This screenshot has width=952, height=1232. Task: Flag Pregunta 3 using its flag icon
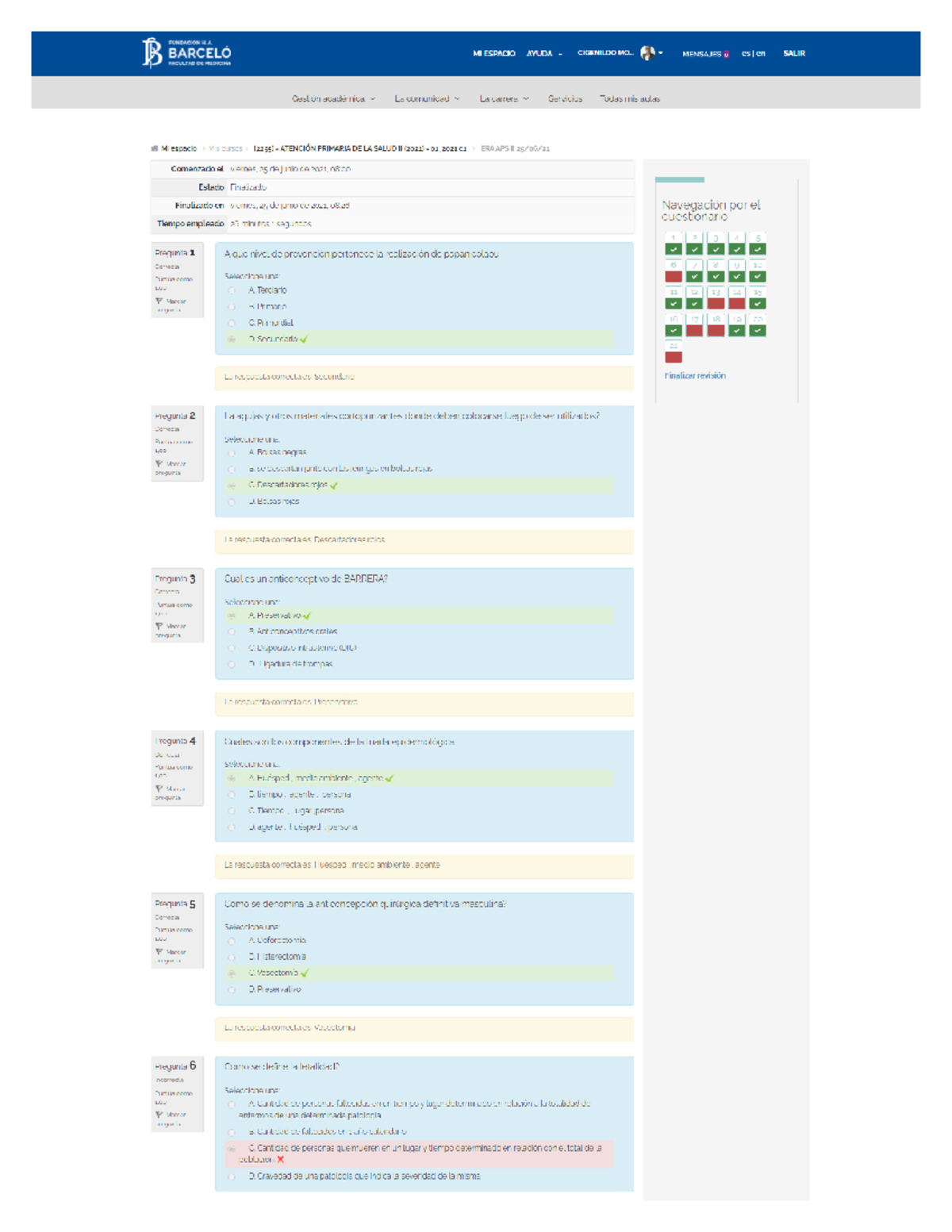coord(159,627)
